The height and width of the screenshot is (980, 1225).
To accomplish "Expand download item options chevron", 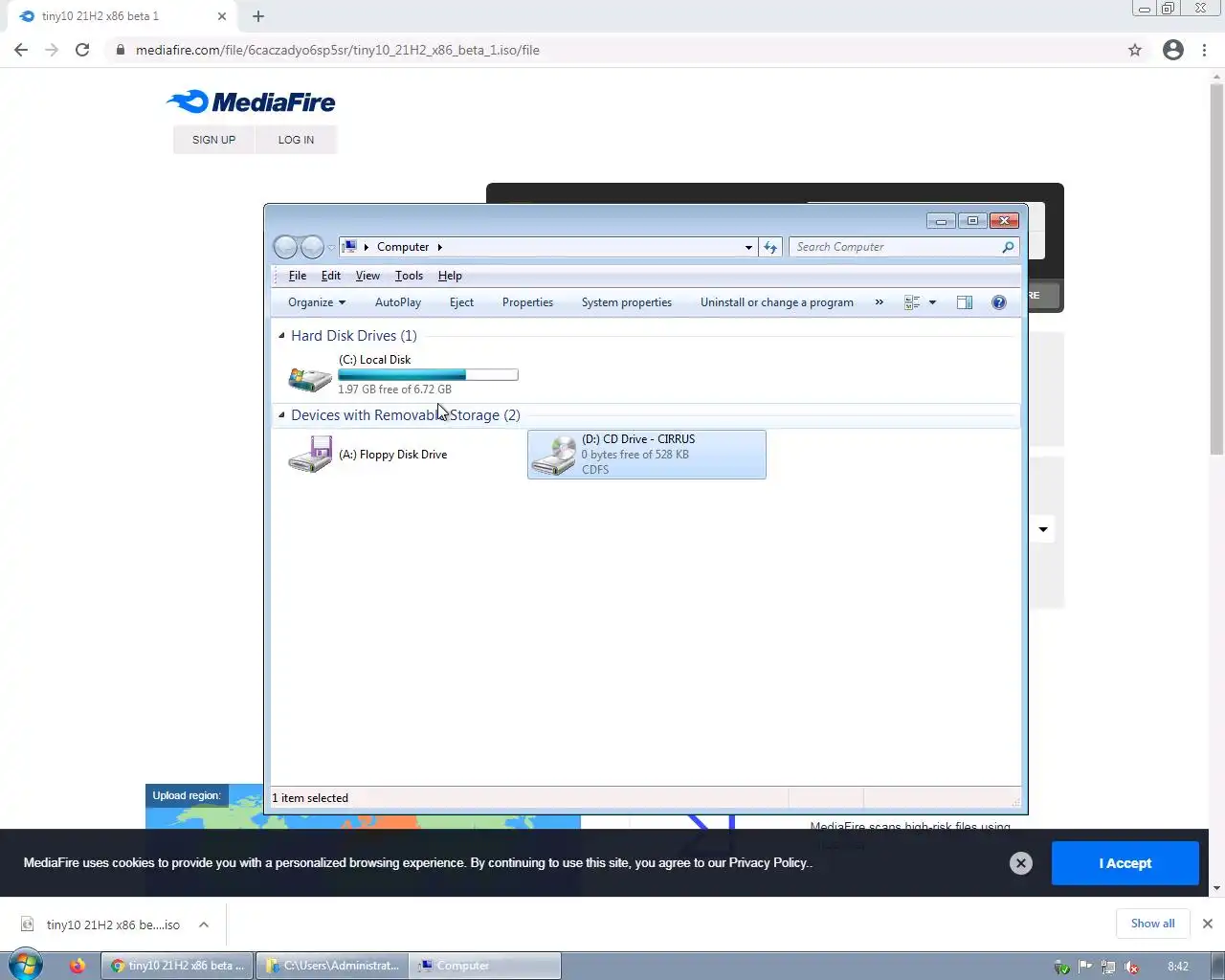I will coord(204,924).
